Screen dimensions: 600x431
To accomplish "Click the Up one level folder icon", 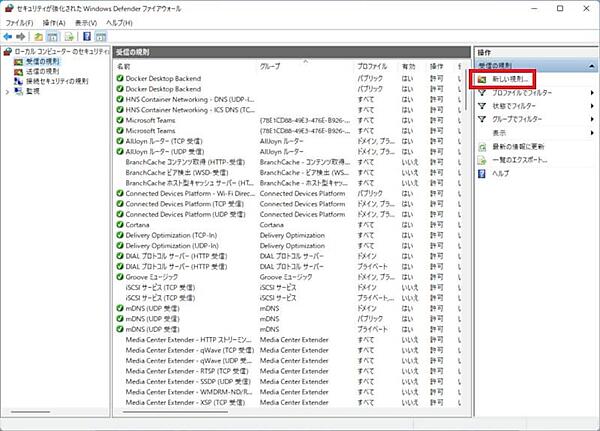I will (x=38, y=37).
